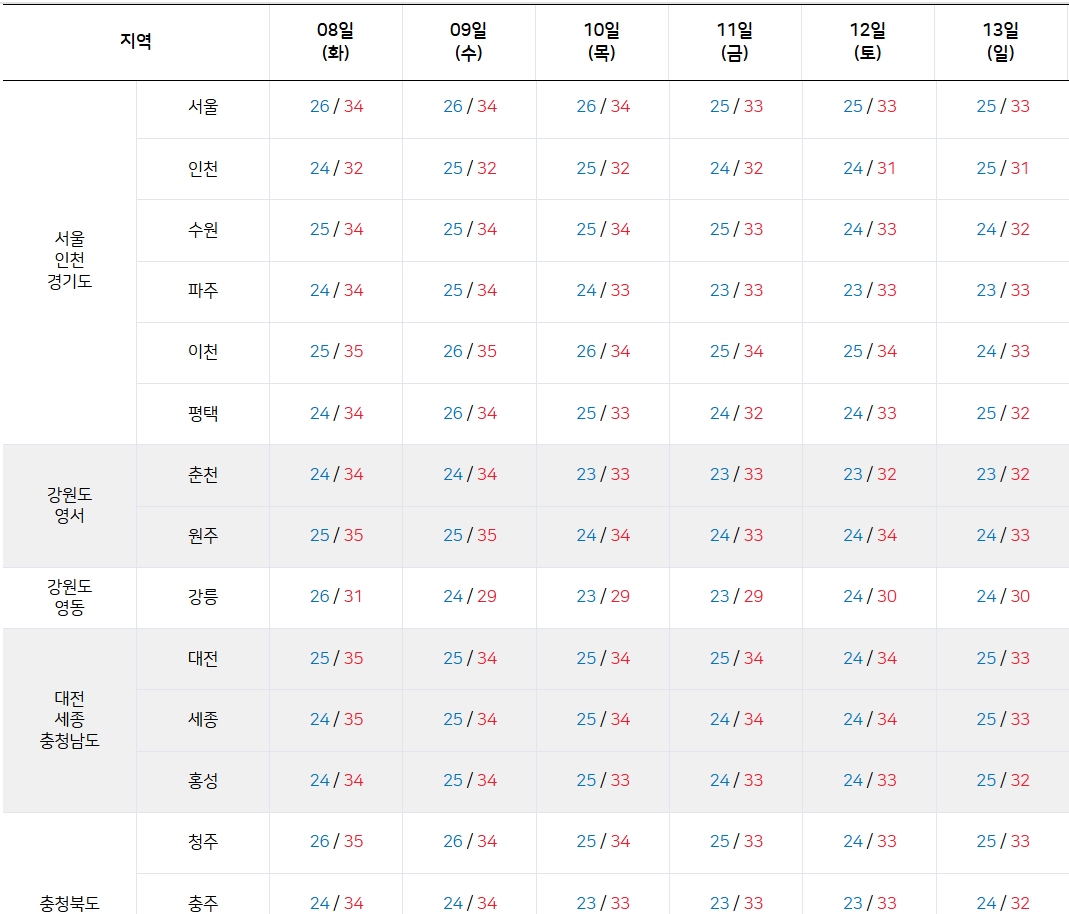The height and width of the screenshot is (914, 1069).
Task: Select 이천 temperature under 09일 (수)
Action: click(469, 352)
